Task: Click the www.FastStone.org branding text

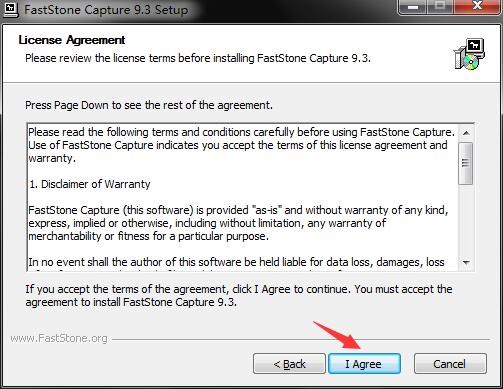Action: coord(59,338)
